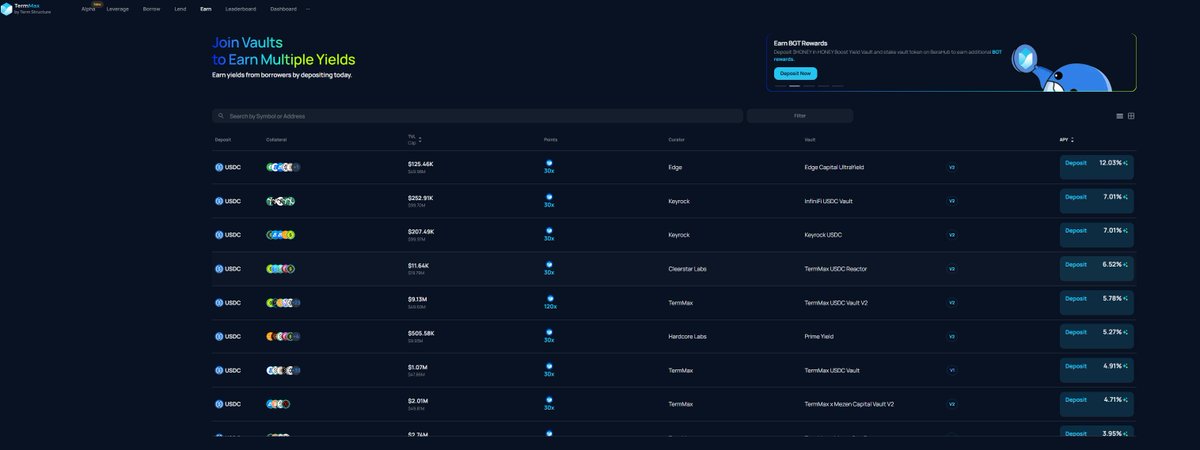Click the version badge for Keyrock USDC

952,235
